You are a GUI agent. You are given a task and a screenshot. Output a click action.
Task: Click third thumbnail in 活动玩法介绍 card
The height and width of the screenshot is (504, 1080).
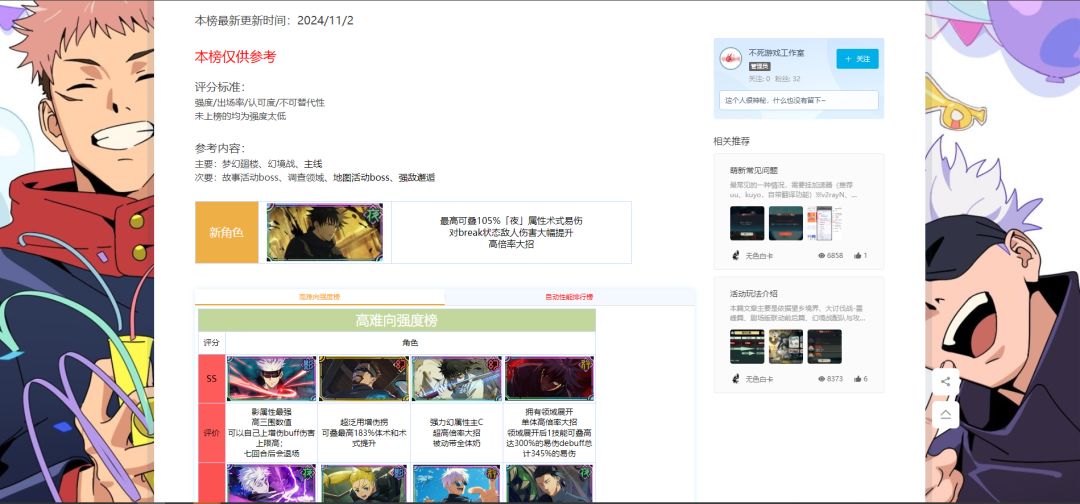[824, 346]
